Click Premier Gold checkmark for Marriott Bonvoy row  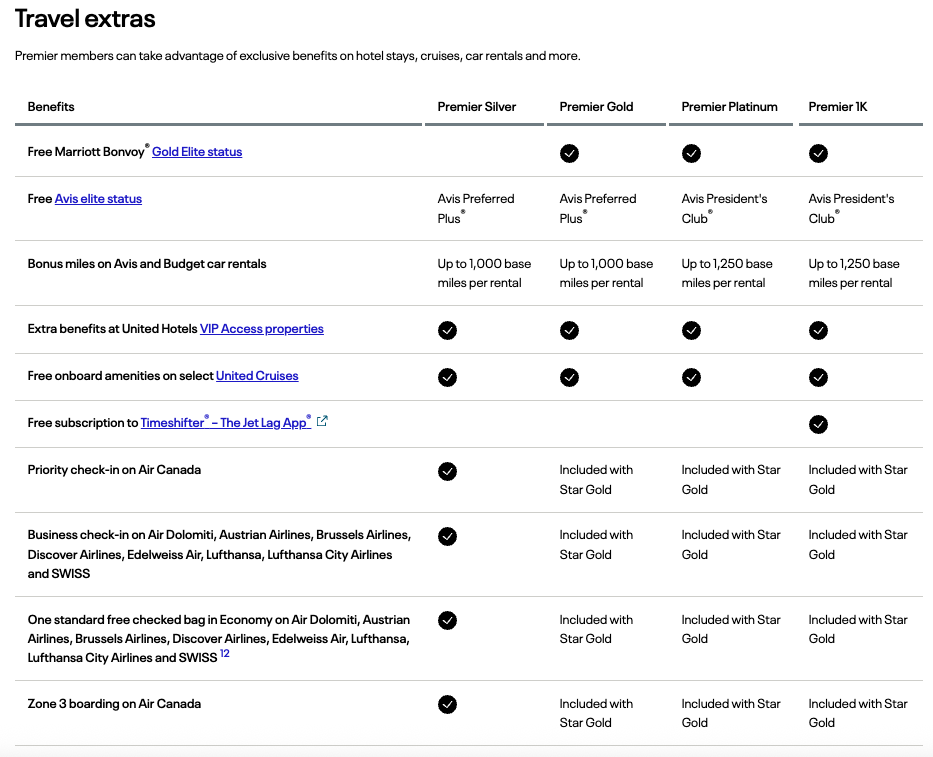(x=569, y=154)
